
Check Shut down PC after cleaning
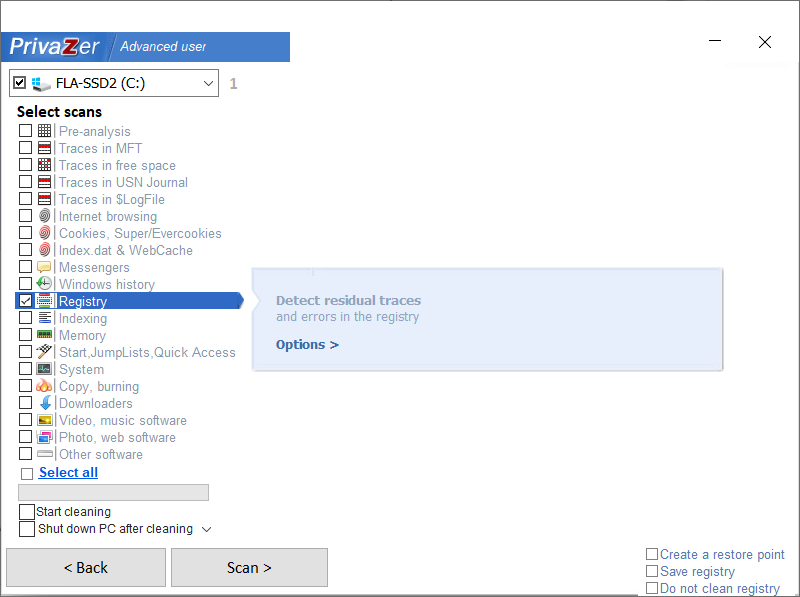pyautogui.click(x=27, y=529)
